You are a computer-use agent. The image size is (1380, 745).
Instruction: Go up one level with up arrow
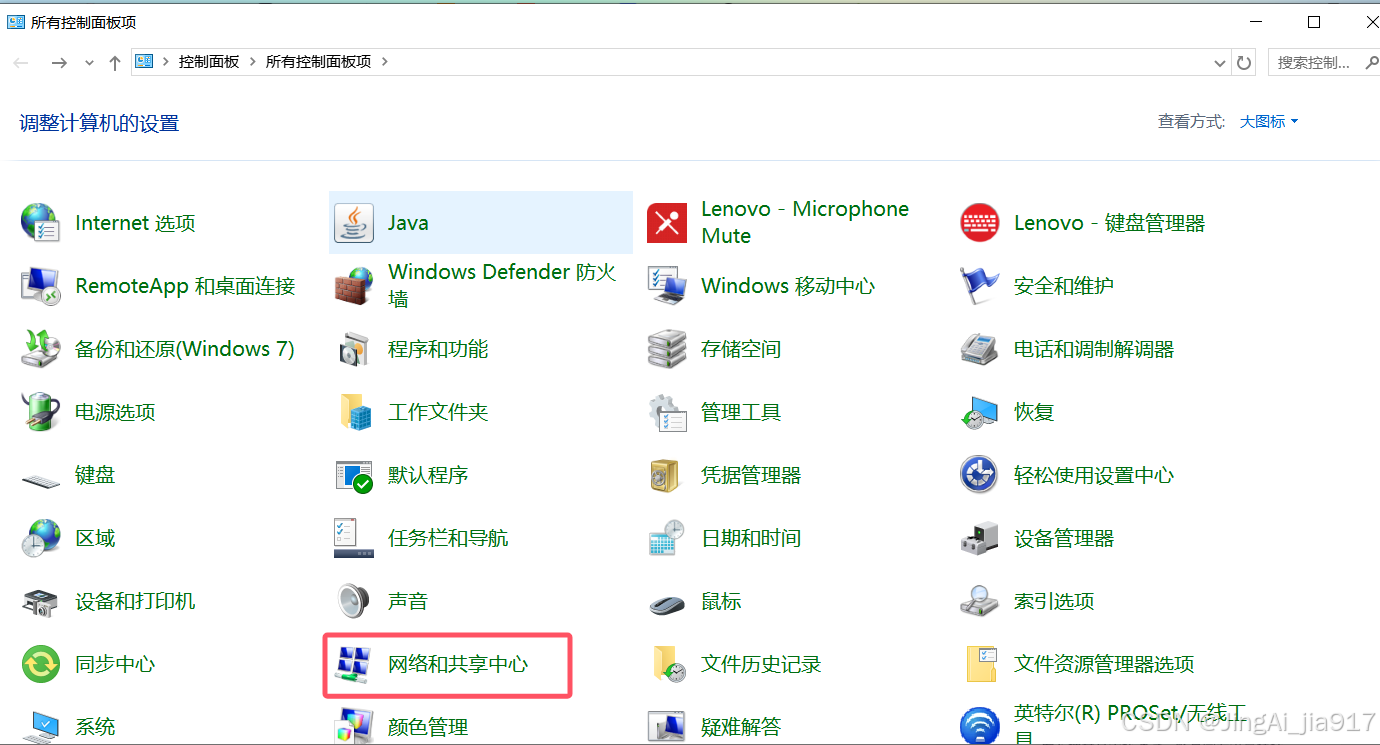click(115, 62)
